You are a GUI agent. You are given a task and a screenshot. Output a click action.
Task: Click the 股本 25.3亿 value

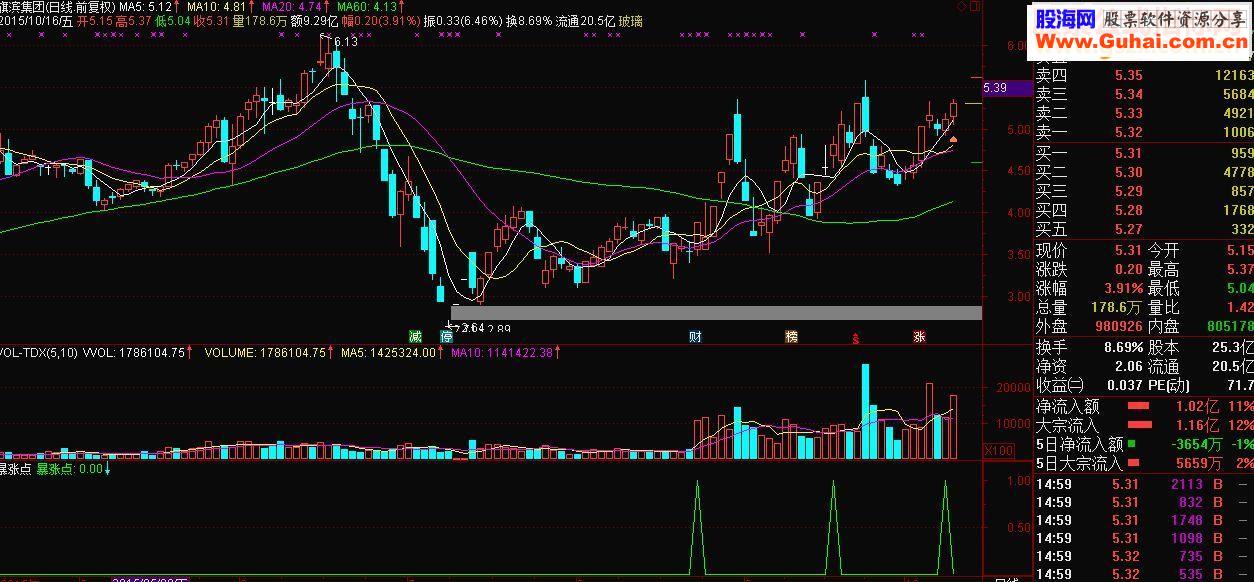[x=1234, y=347]
